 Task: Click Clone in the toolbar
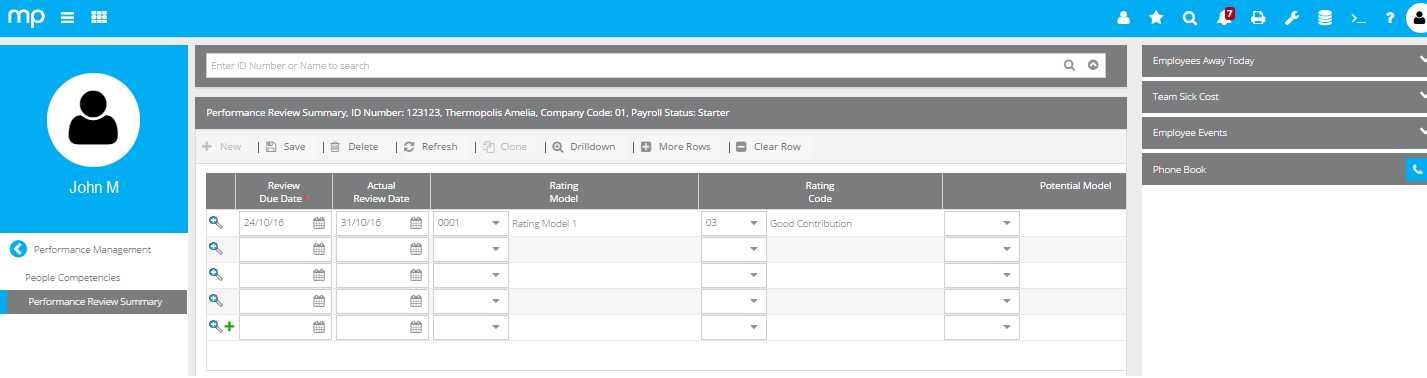(x=505, y=147)
